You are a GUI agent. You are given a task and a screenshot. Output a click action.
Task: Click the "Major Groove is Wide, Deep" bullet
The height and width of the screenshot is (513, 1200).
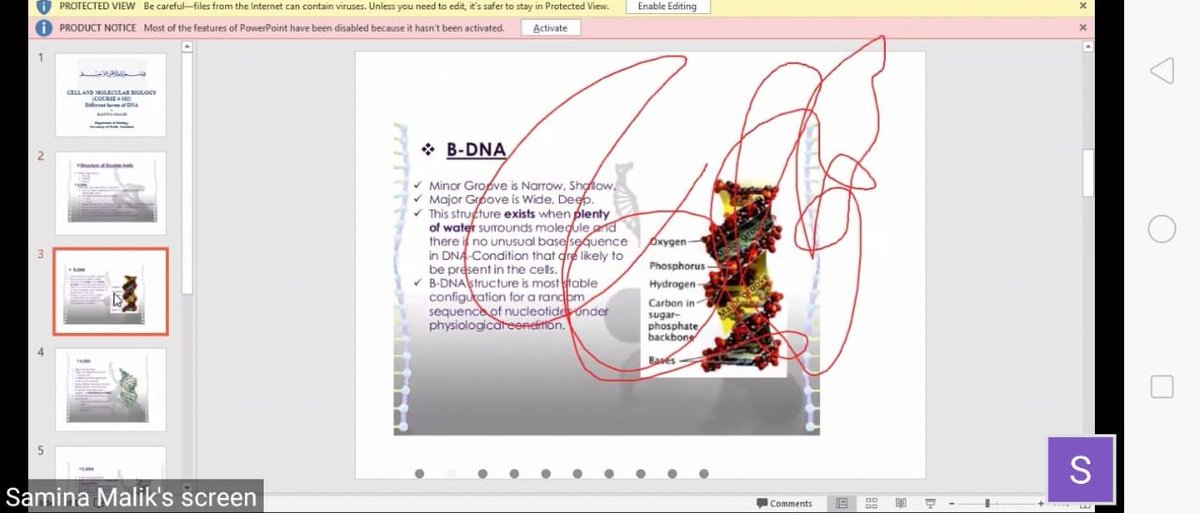[x=511, y=200]
